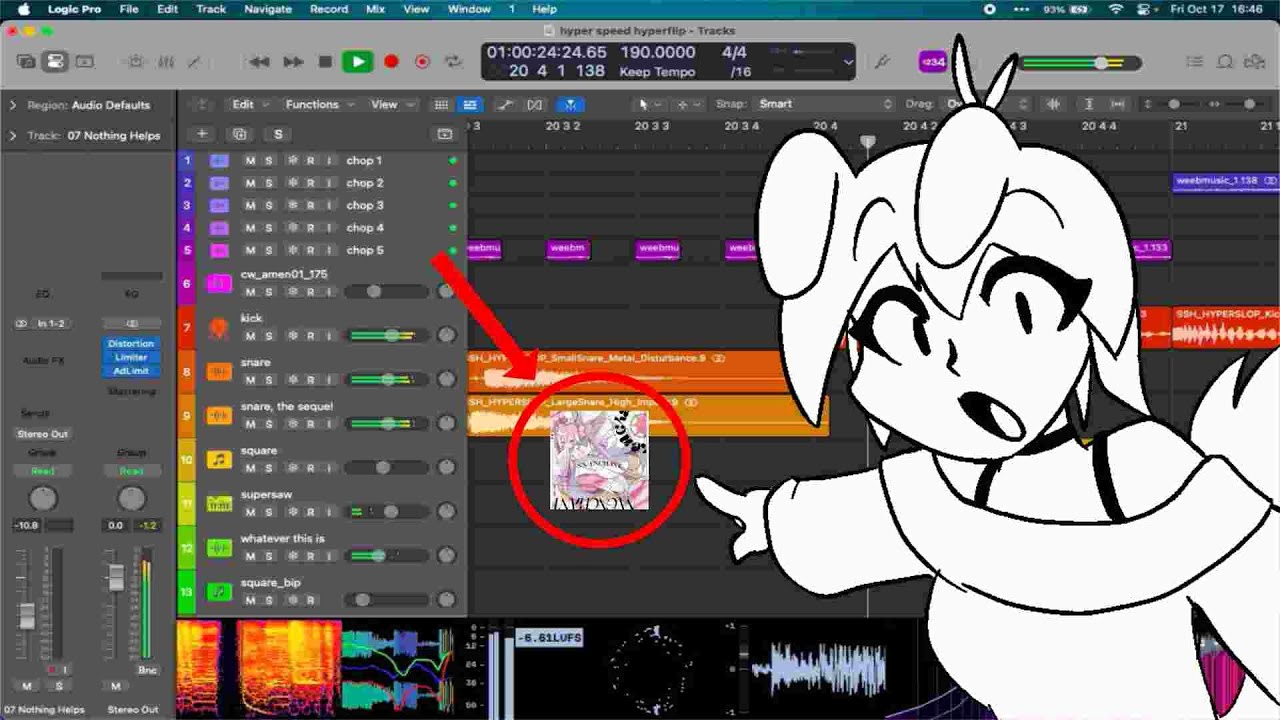Toggle Cycle mode

click(x=453, y=62)
